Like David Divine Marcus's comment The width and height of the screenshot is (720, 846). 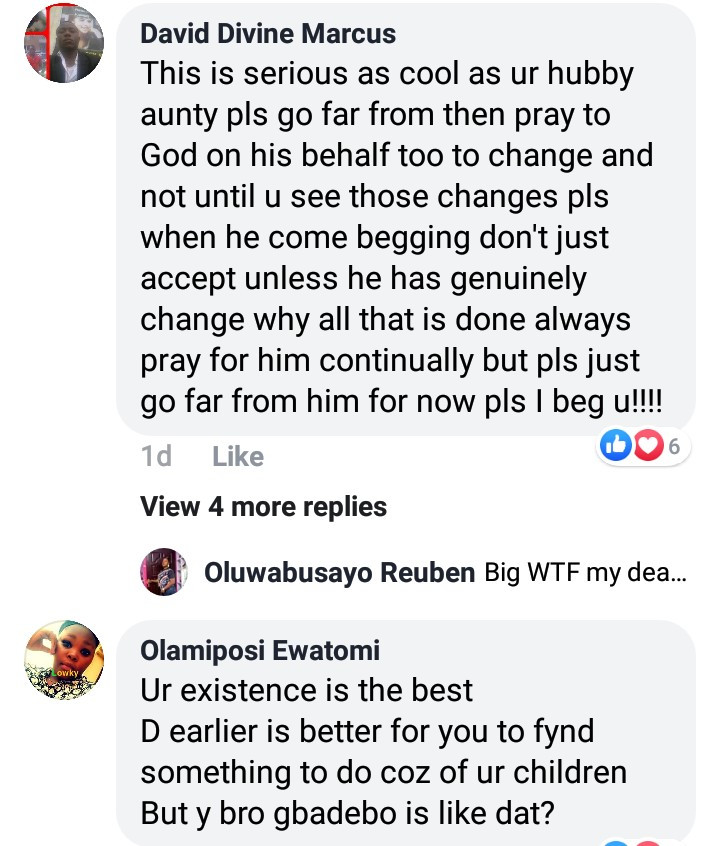(238, 457)
